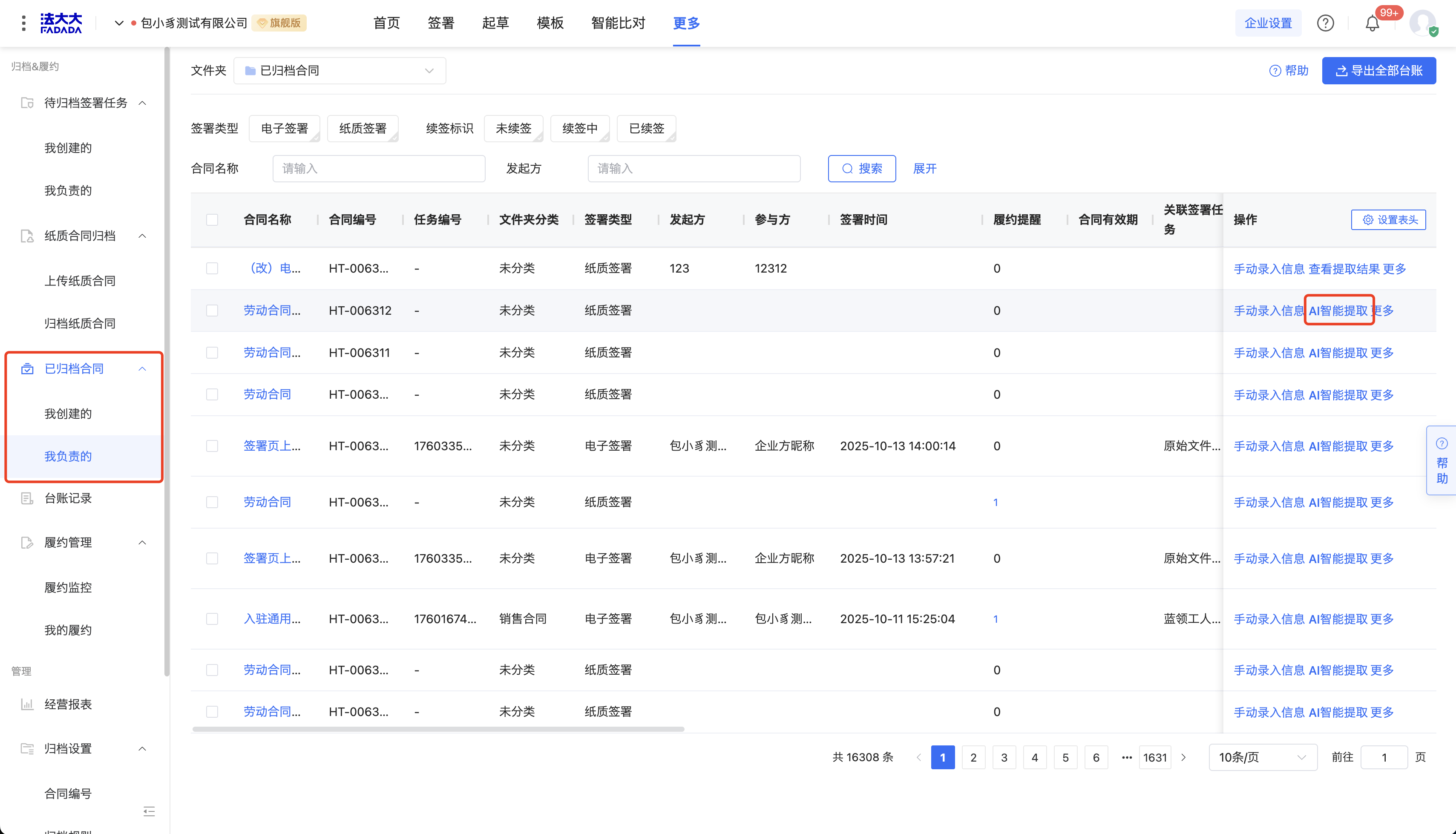Check the select-all checkbox in the table header

(x=213, y=220)
